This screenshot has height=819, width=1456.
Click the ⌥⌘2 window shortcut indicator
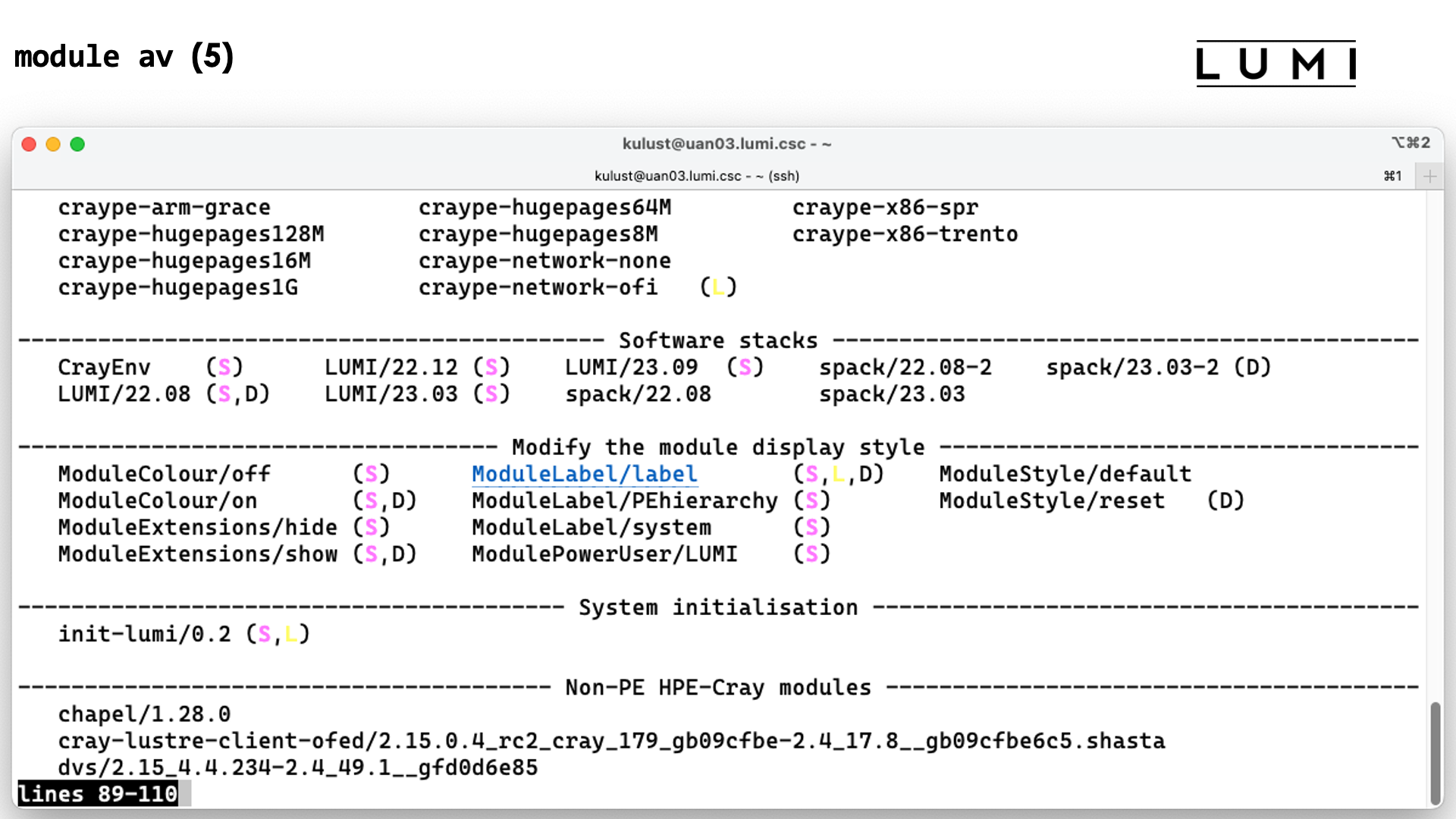1410,143
